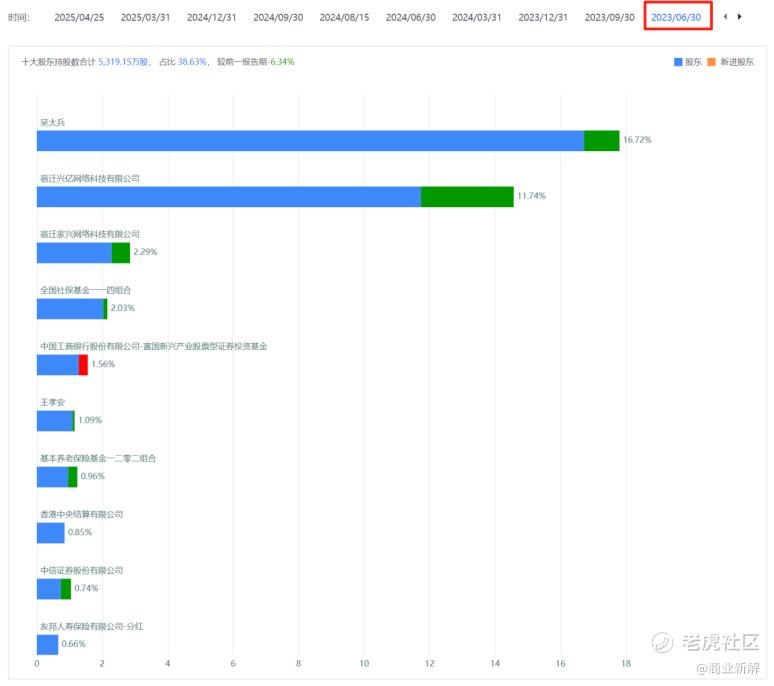
Task: Click the name 宿迁家兴网络科技有限公司
Action: pos(90,234)
